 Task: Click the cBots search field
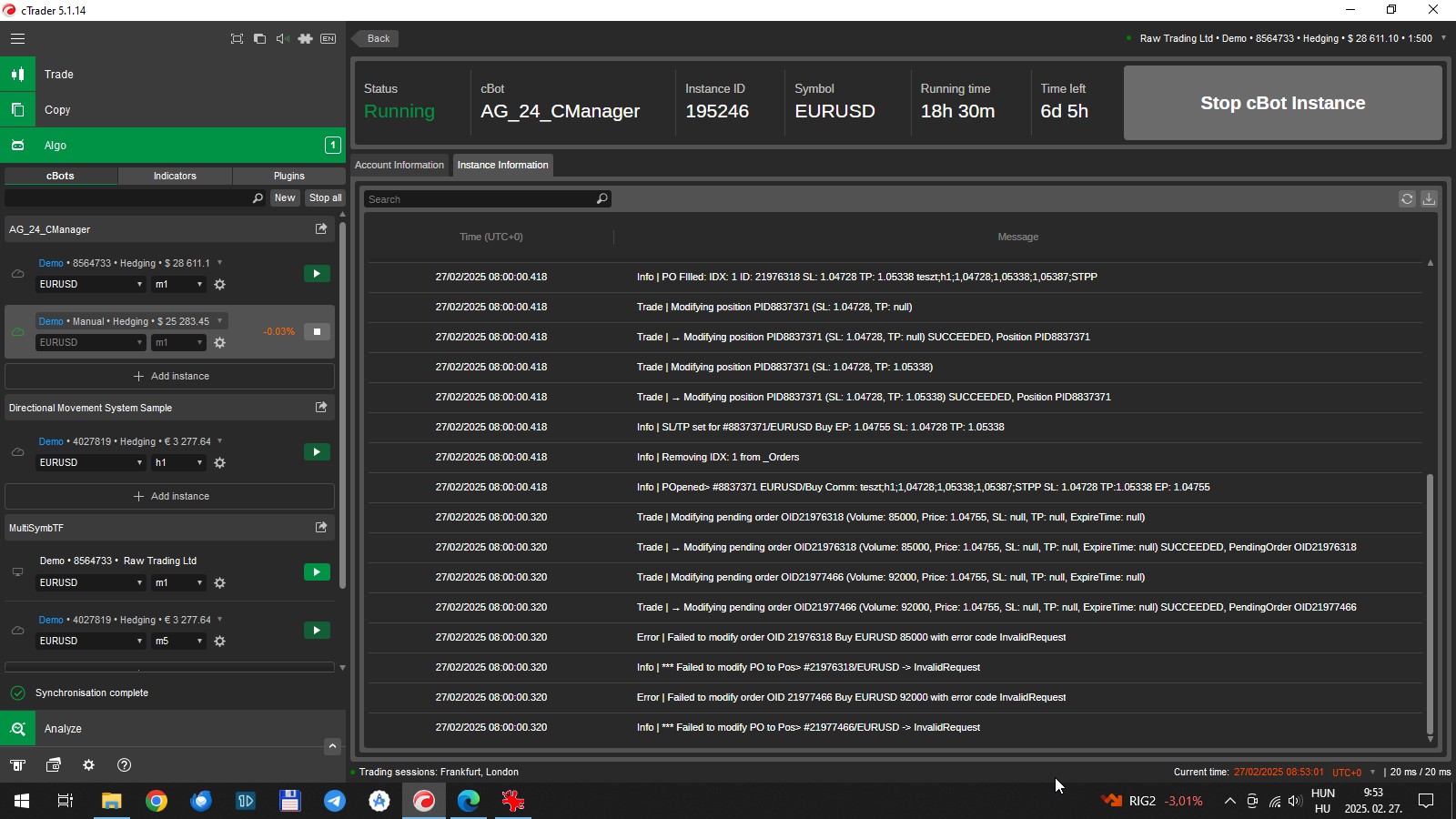(x=135, y=197)
